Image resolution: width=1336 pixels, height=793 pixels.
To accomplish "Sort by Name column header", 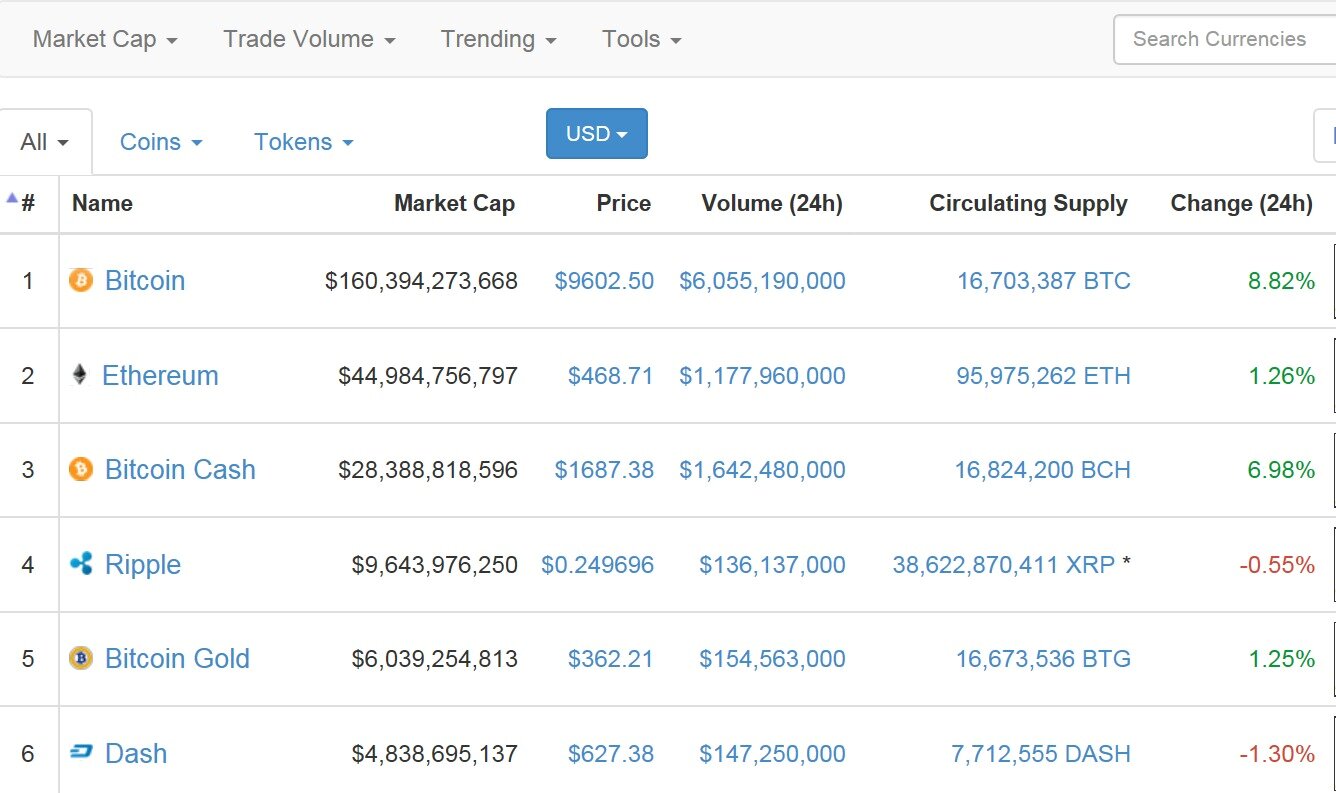I will (x=102, y=203).
